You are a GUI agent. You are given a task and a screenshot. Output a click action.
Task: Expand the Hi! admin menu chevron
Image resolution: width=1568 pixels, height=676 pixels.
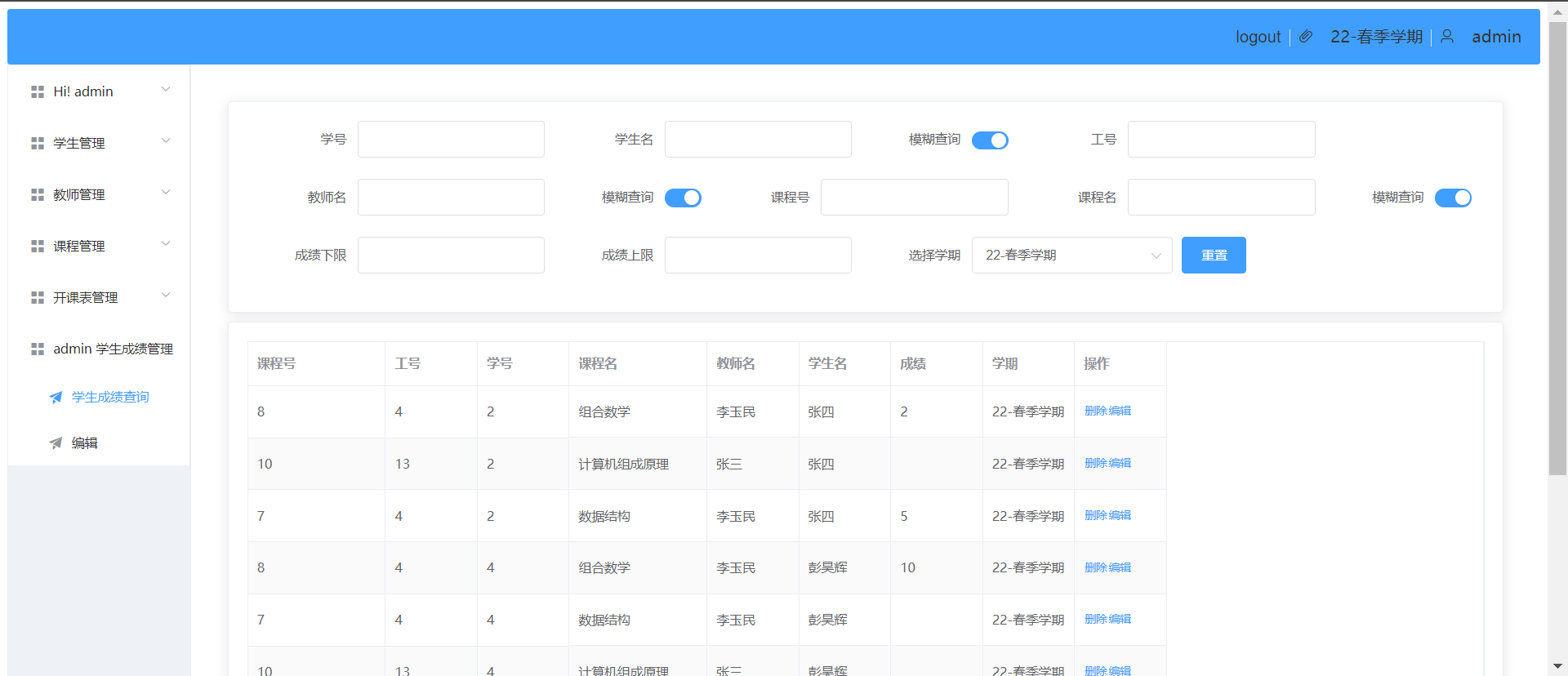point(166,90)
